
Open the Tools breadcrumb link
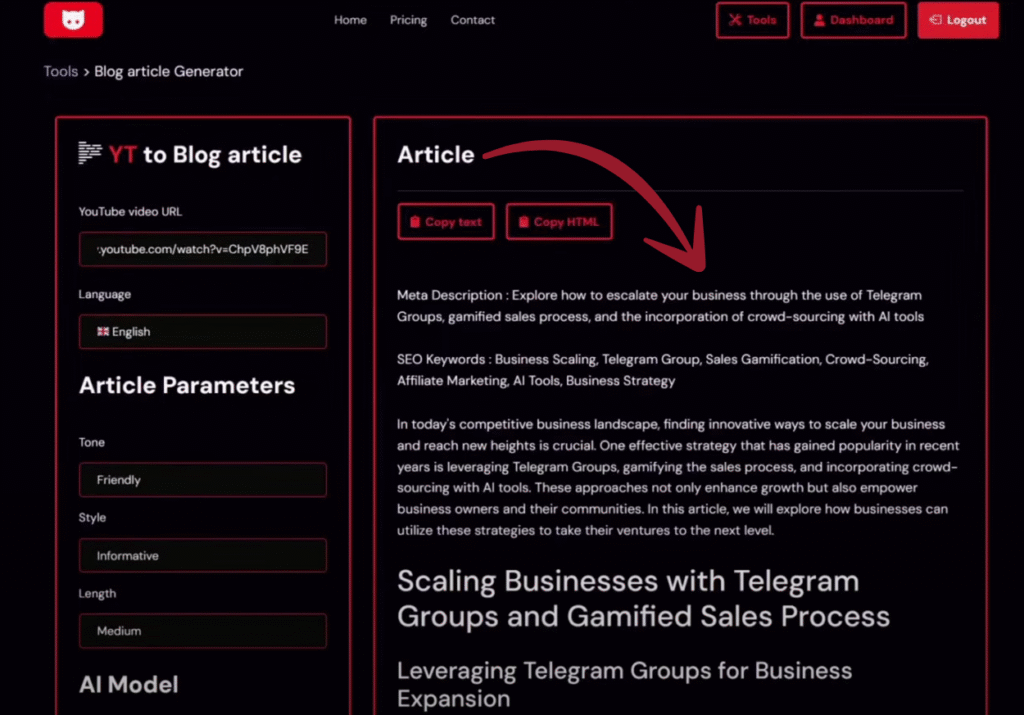pyautogui.click(x=60, y=71)
